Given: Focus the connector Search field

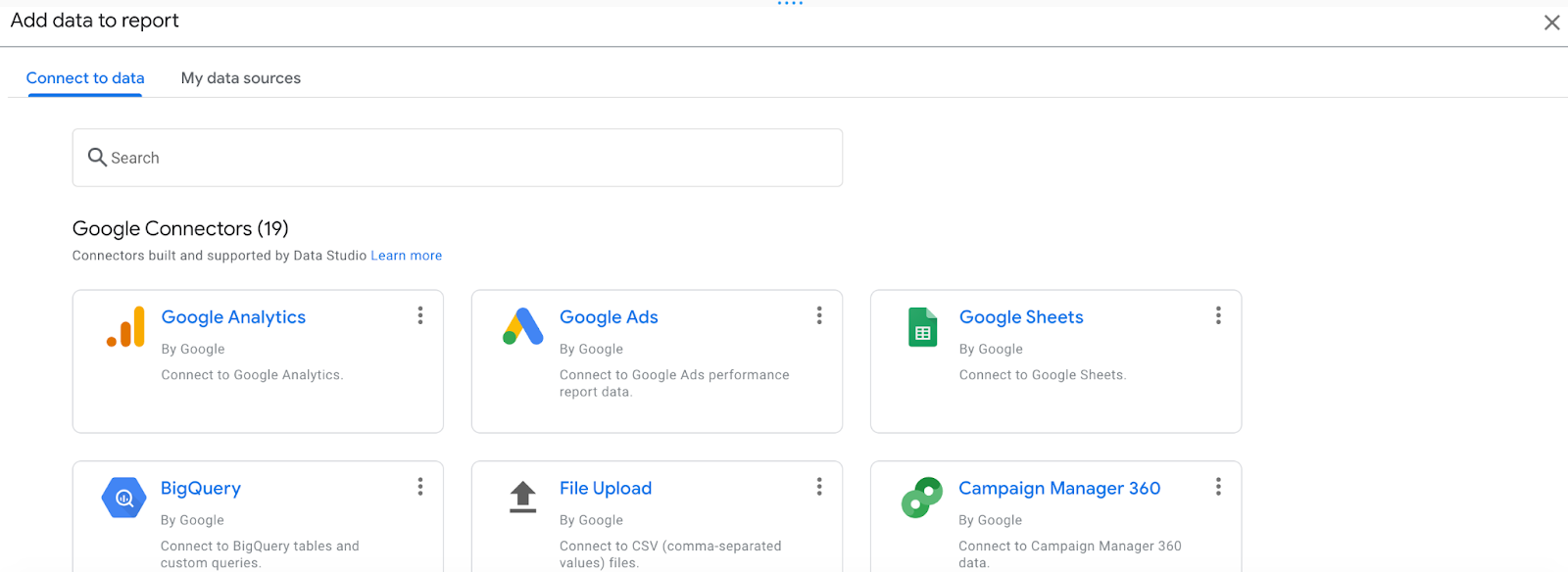Looking at the screenshot, I should click(x=470, y=158).
